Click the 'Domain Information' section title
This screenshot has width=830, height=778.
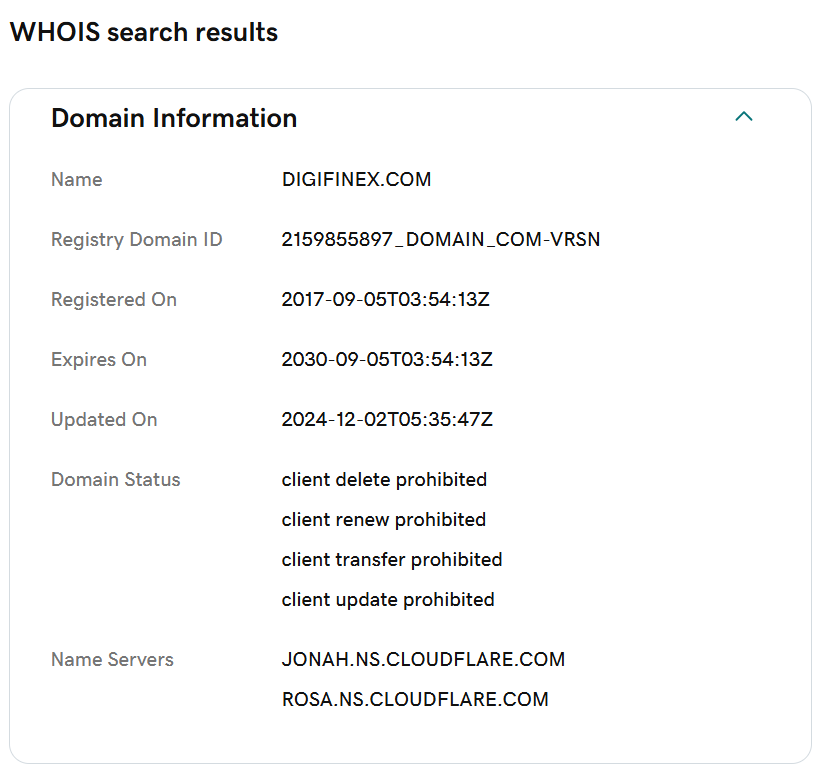tap(174, 117)
